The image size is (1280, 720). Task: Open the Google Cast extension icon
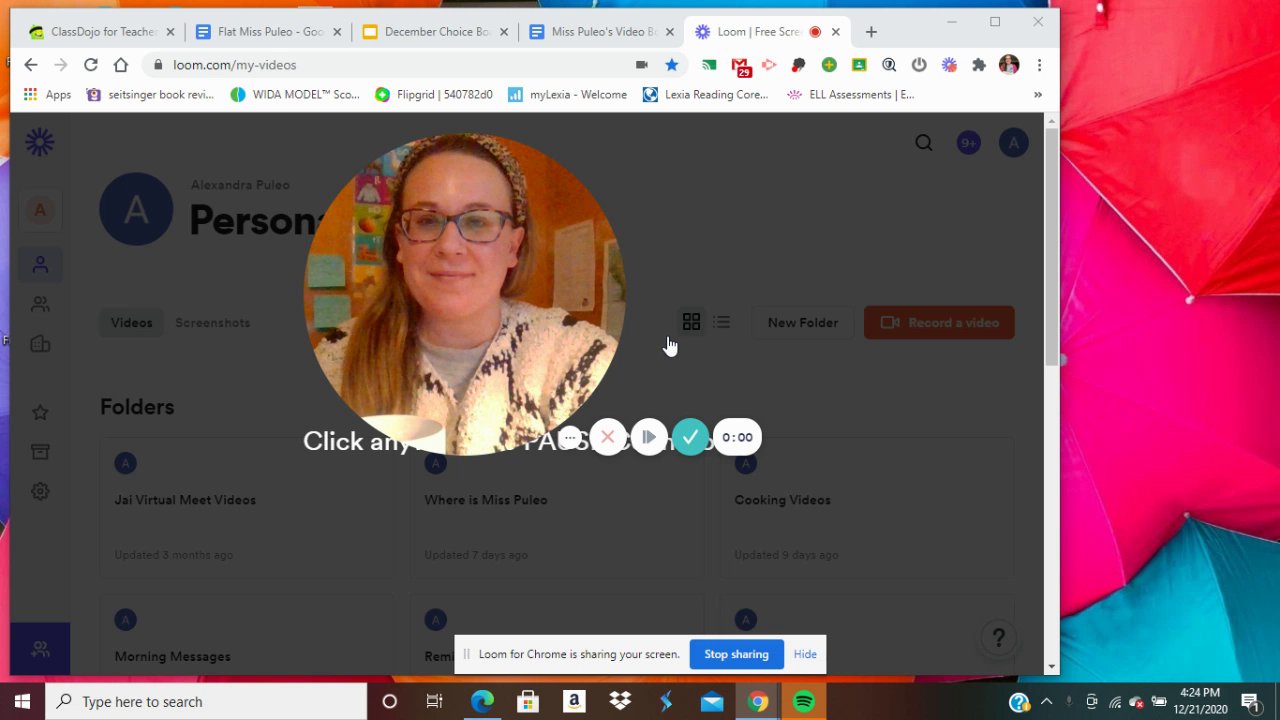[709, 65]
